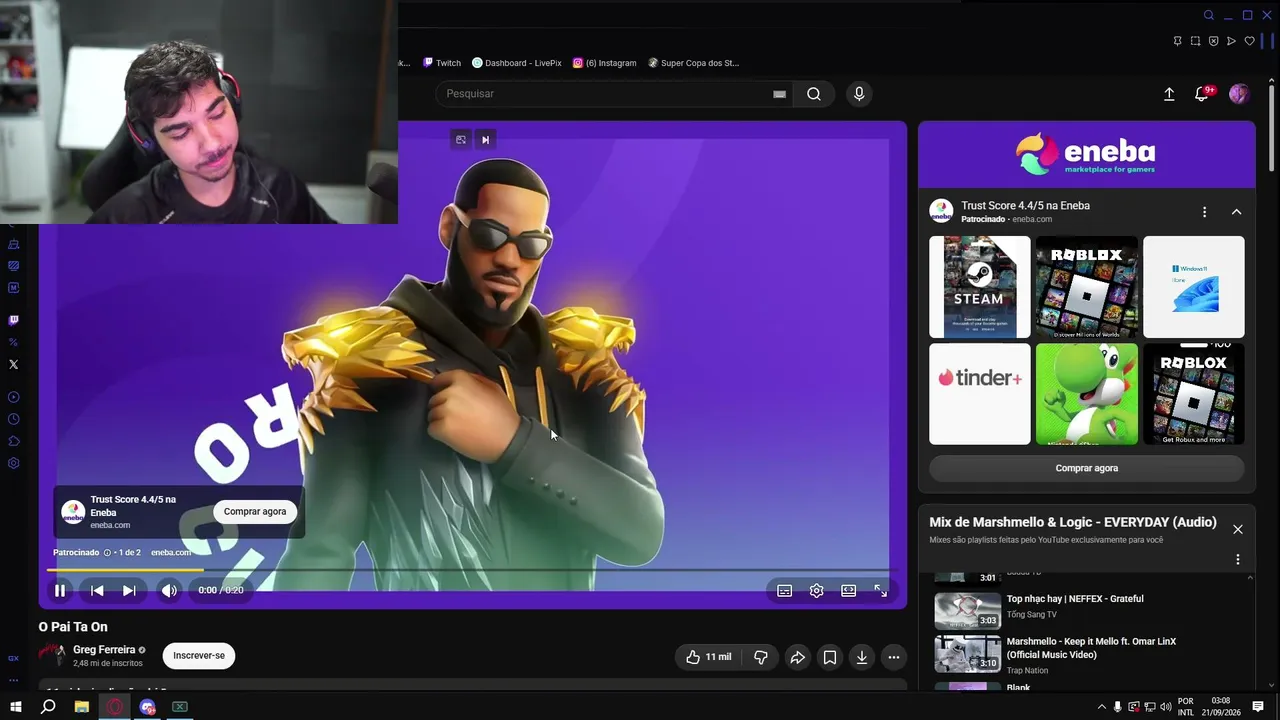1280x720 pixels.
Task: Open Greg Ferreira's channel avatar
Action: click(x=51, y=655)
